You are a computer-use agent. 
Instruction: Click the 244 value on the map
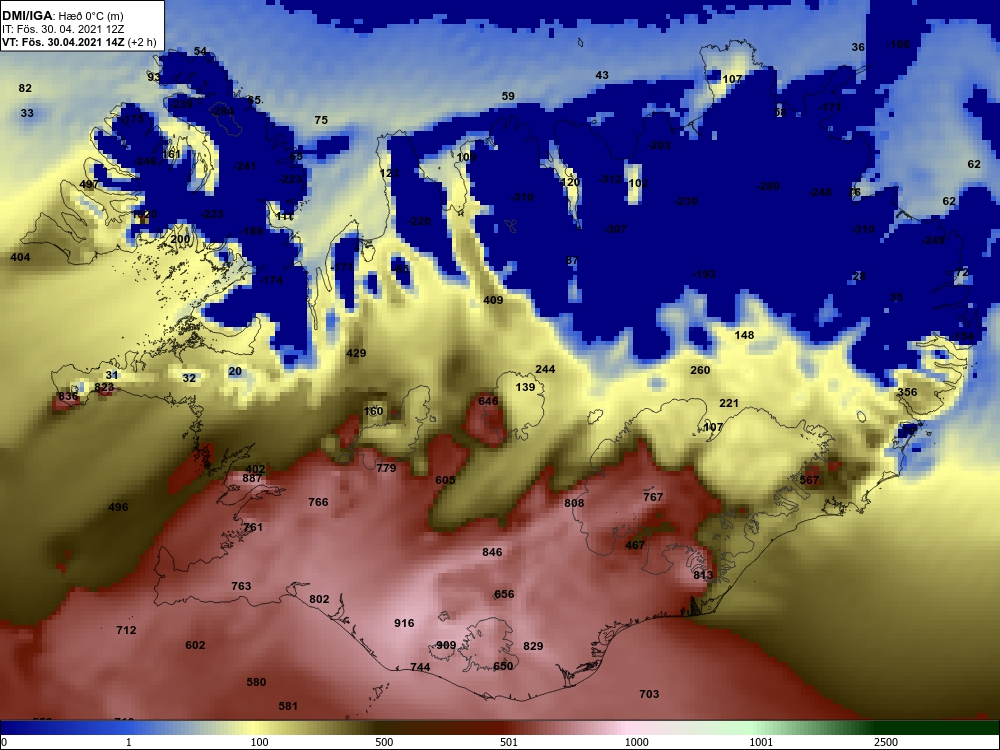pos(545,369)
